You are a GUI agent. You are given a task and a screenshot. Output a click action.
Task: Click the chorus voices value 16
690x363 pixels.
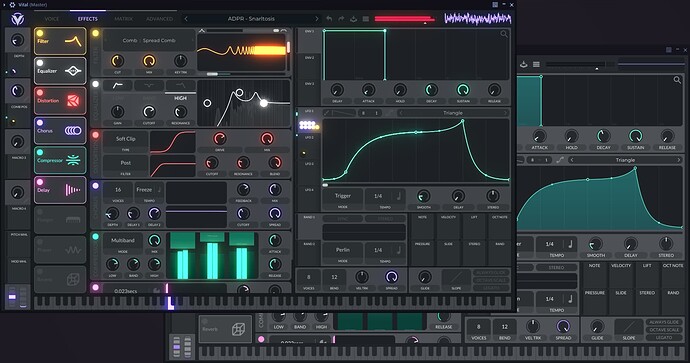point(118,190)
